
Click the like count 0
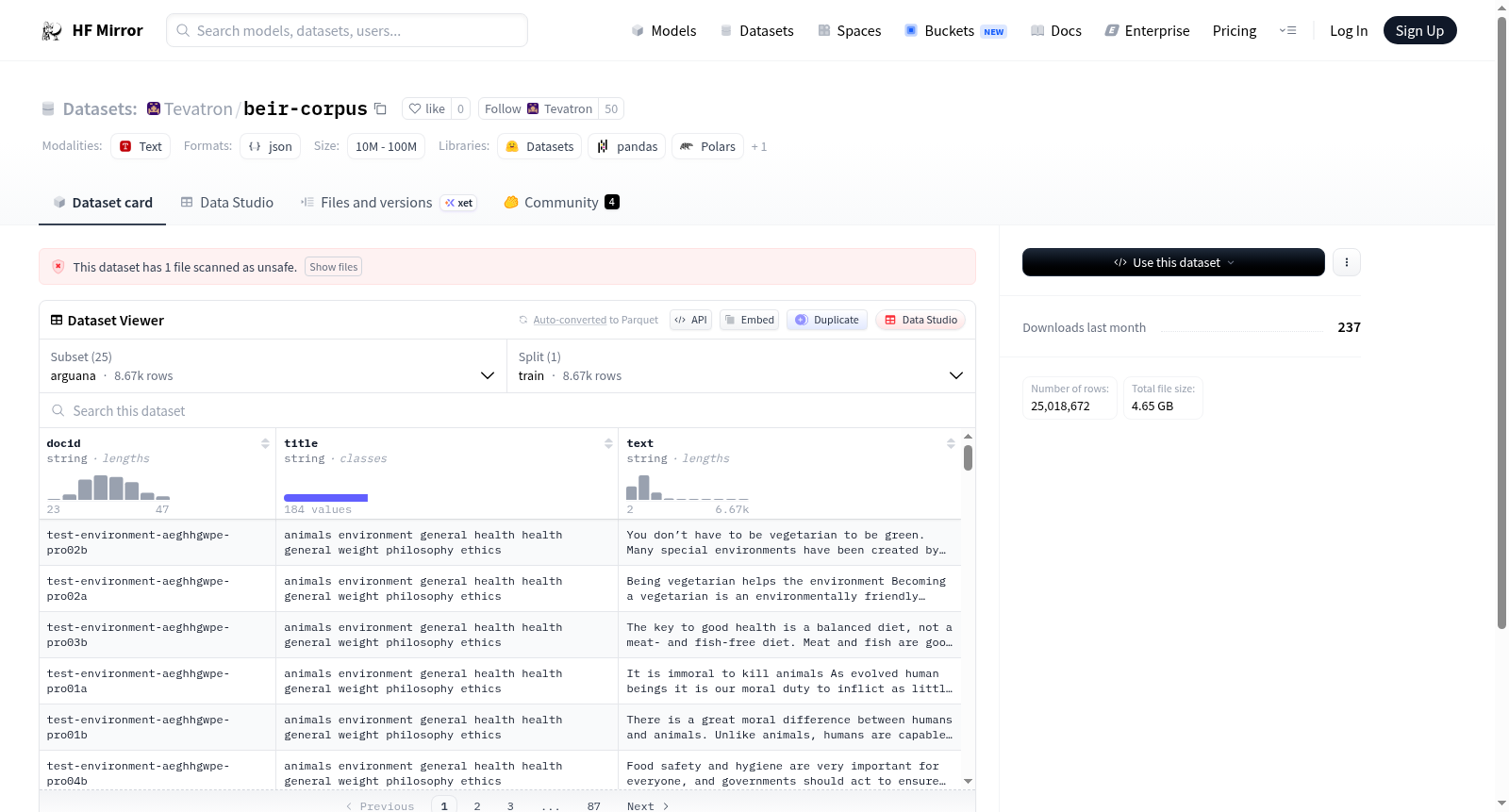(x=460, y=108)
